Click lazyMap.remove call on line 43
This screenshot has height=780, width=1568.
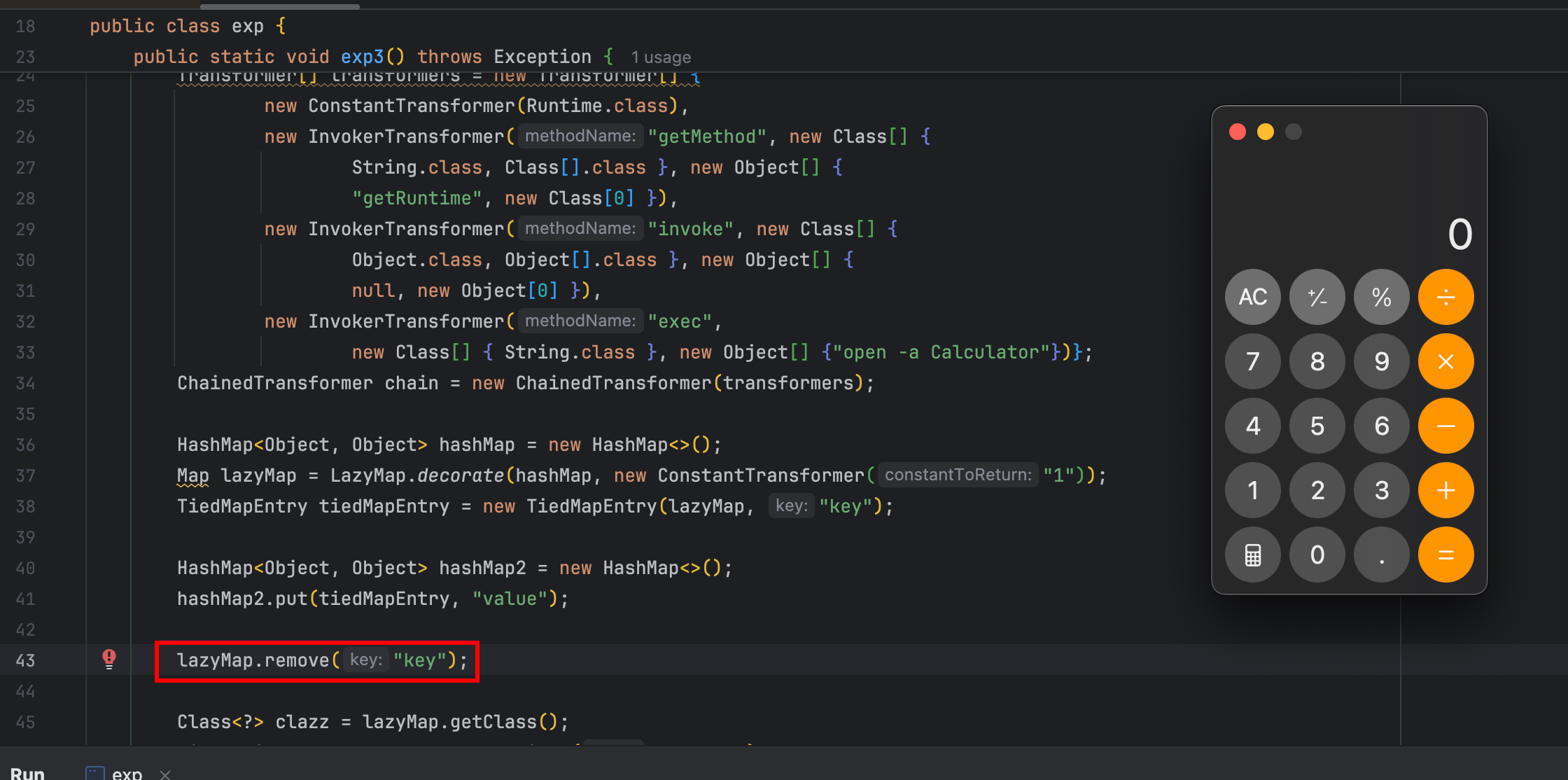point(322,660)
